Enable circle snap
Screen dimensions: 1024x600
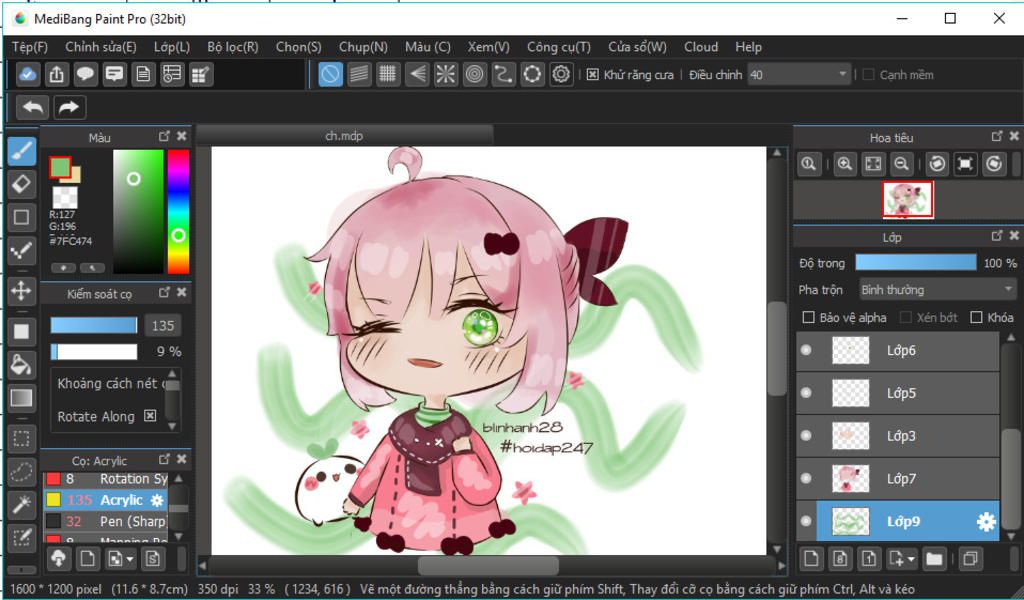[x=475, y=74]
